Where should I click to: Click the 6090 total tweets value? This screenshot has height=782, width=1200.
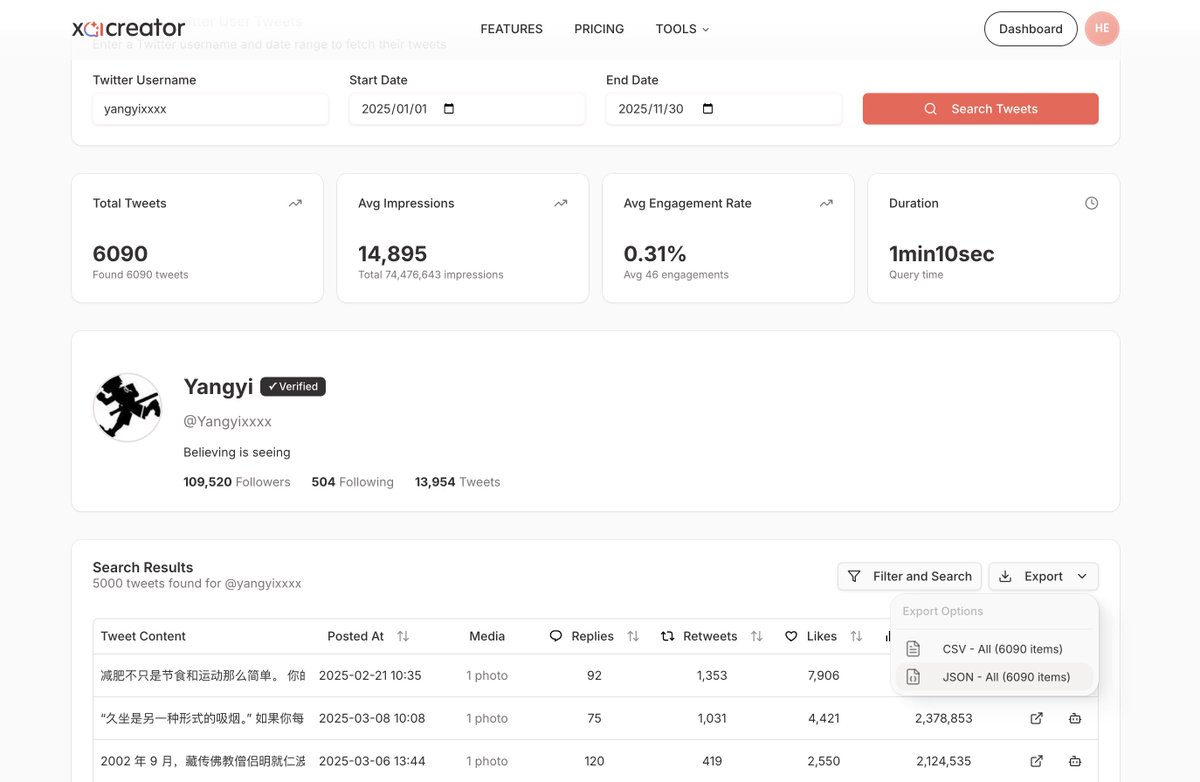point(120,254)
